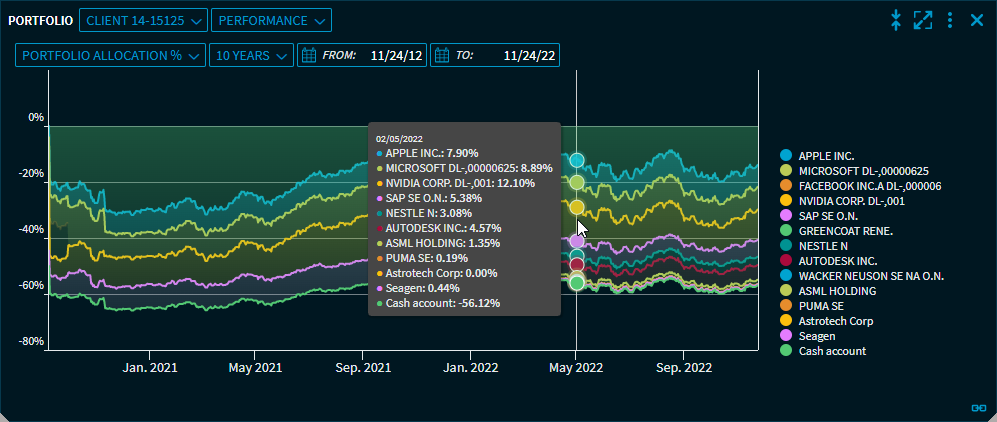Viewport: 997px width, 422px height.
Task: Open the Performance view dropdown
Action: tap(270, 20)
